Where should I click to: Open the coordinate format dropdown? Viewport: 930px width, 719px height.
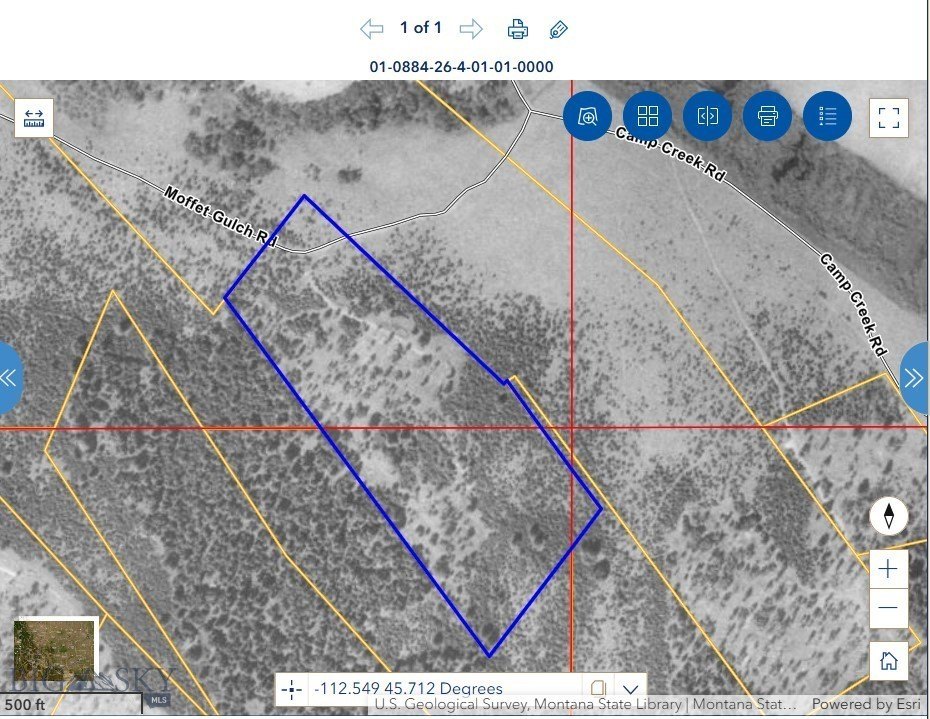630,689
